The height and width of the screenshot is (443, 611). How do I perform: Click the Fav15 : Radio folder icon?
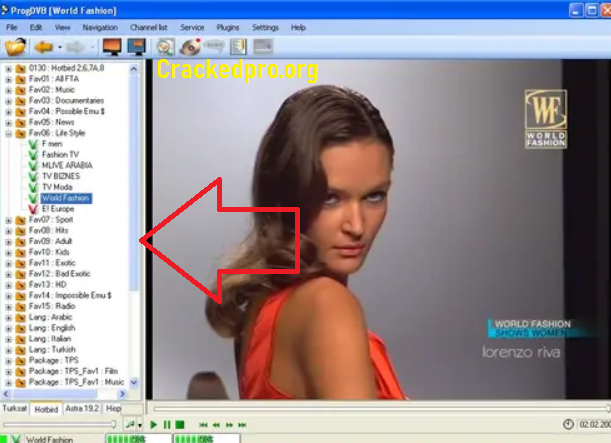pyautogui.click(x=20, y=307)
